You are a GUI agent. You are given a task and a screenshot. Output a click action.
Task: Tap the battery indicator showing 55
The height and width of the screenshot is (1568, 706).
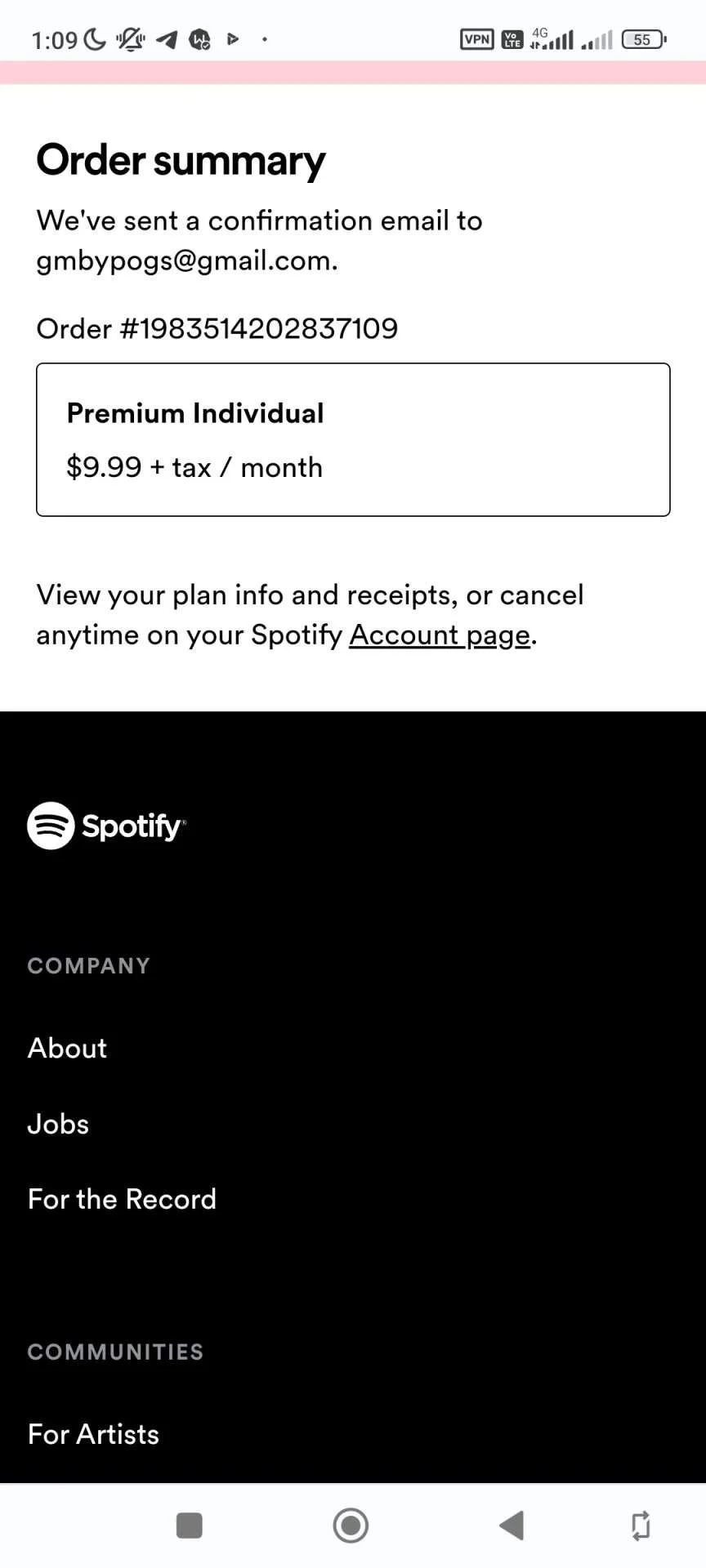644,39
